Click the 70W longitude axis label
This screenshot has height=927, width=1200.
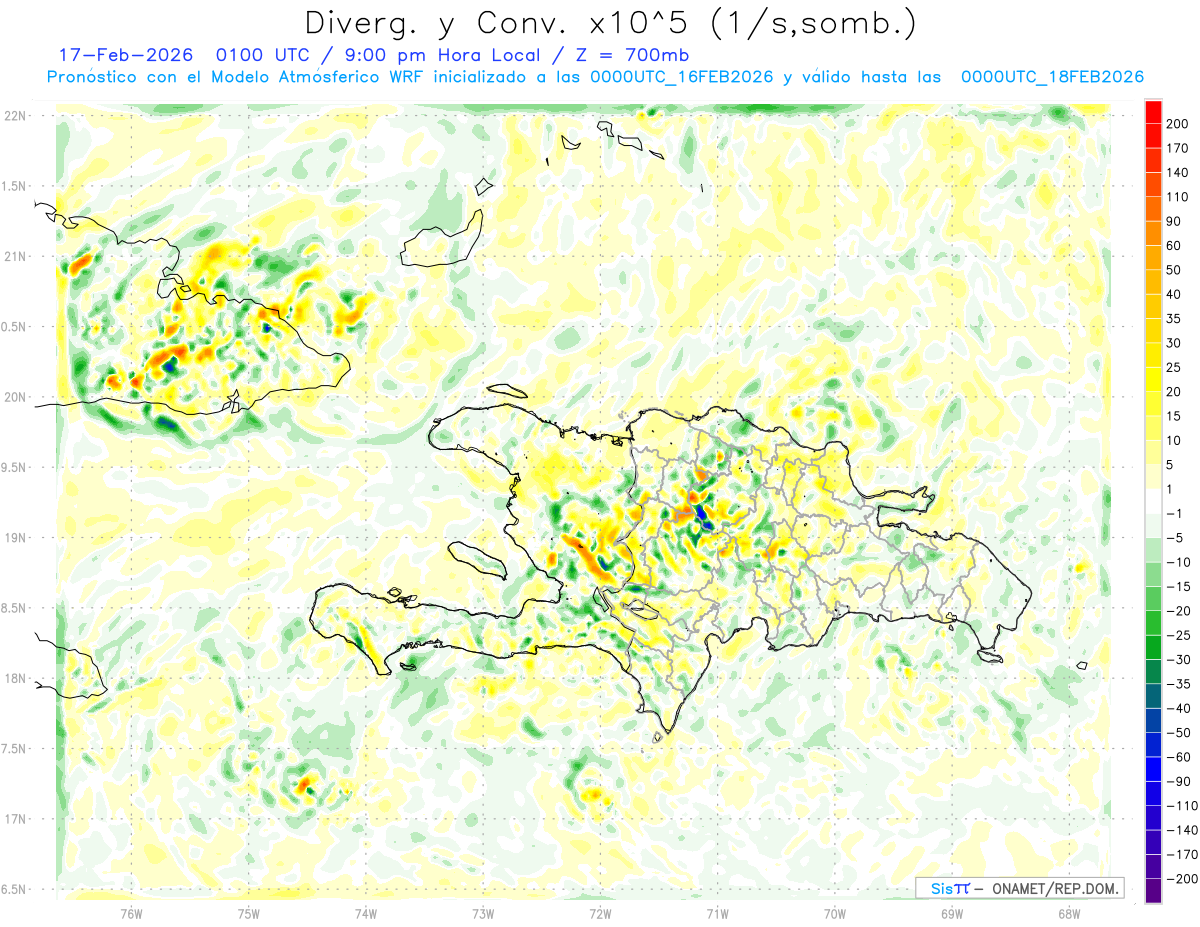(834, 913)
